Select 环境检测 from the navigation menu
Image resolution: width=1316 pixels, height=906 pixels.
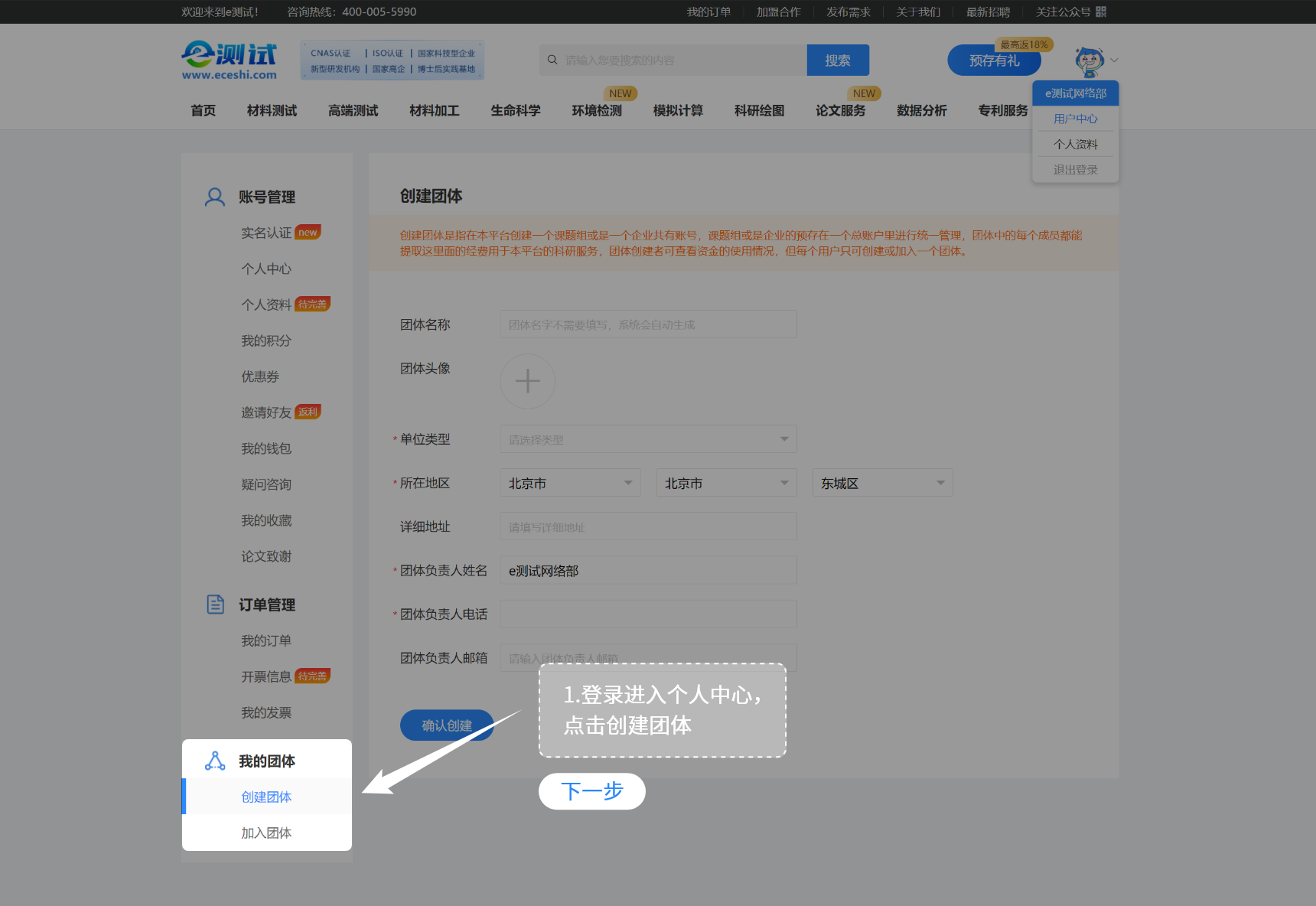598,110
